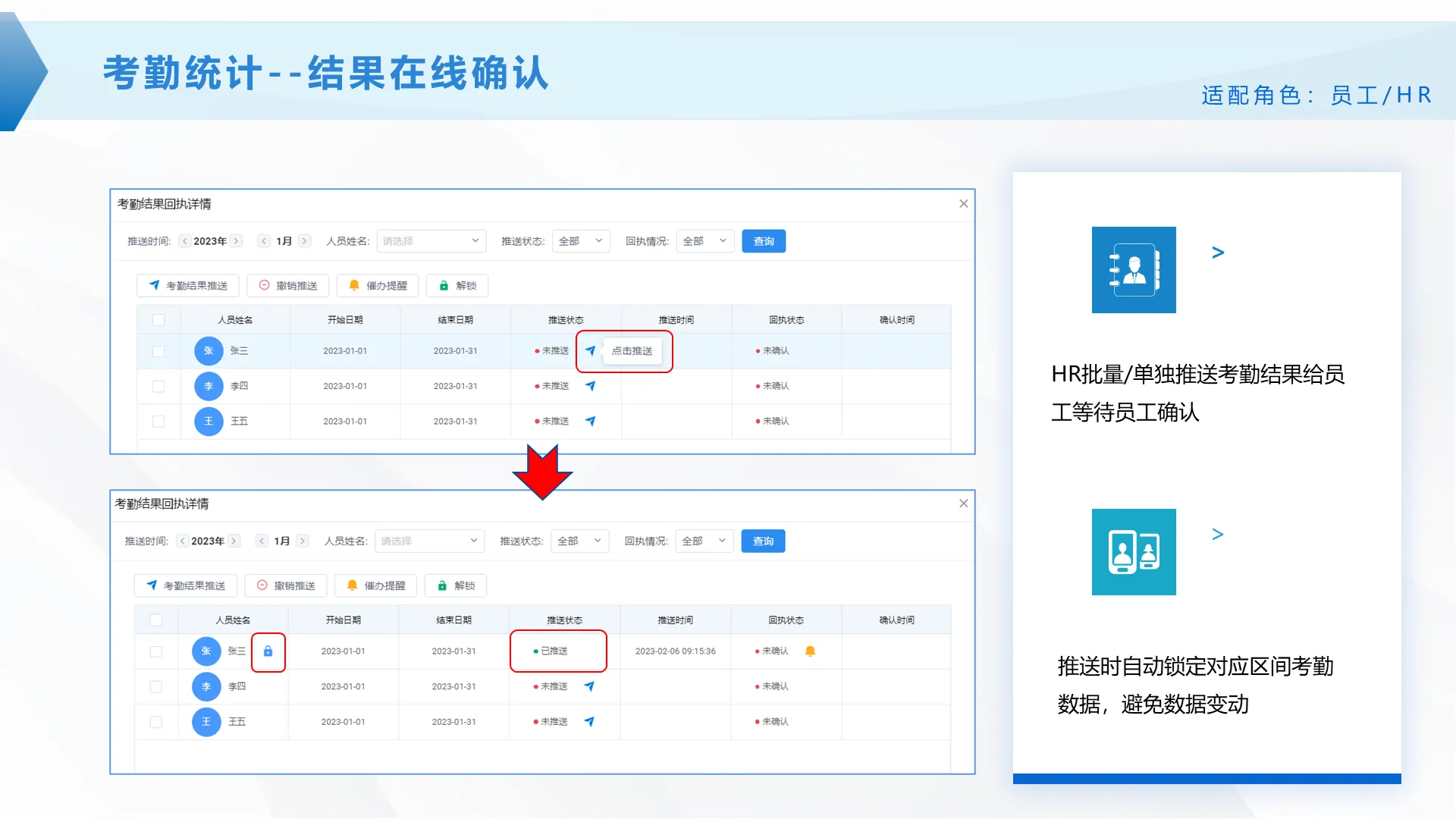The image size is (1456, 819).
Task: Open 人员姓名 dropdown in top dialog
Action: (x=431, y=241)
